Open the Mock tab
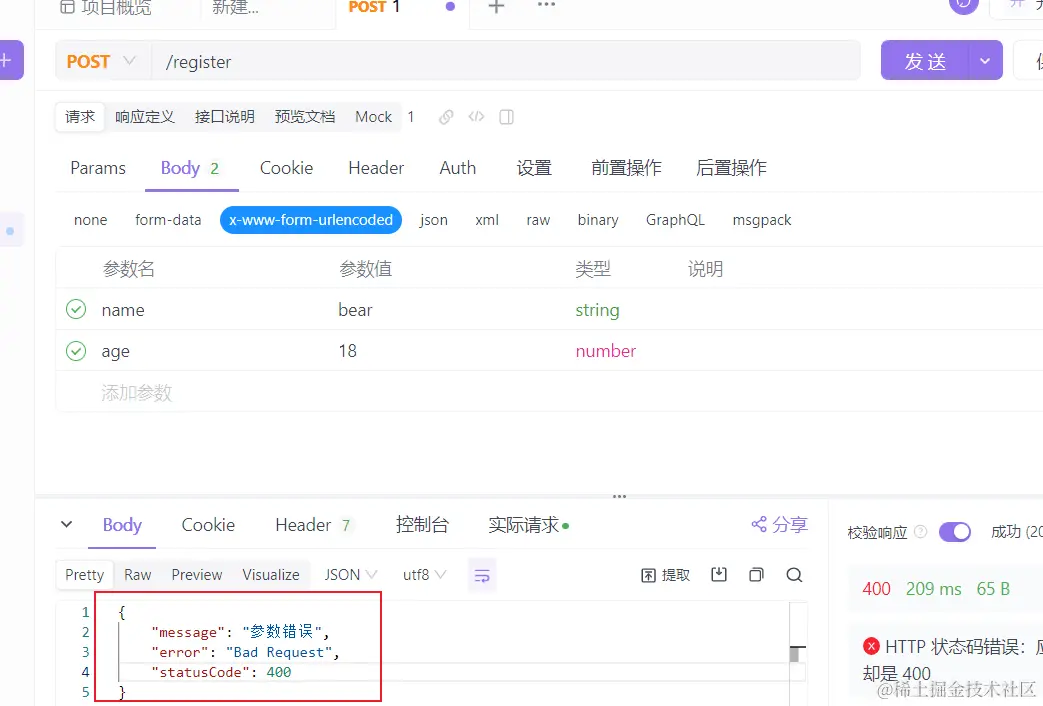The image size is (1043, 706). (x=373, y=117)
